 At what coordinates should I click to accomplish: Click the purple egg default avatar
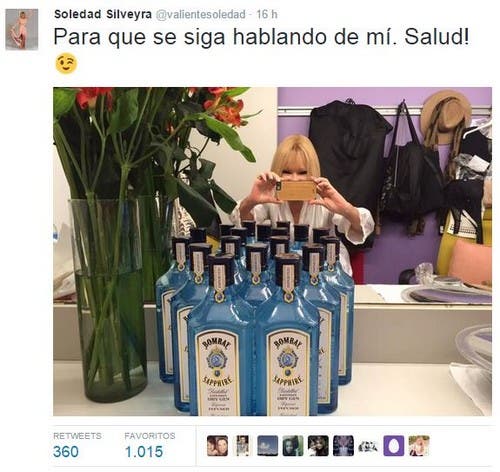(394, 446)
